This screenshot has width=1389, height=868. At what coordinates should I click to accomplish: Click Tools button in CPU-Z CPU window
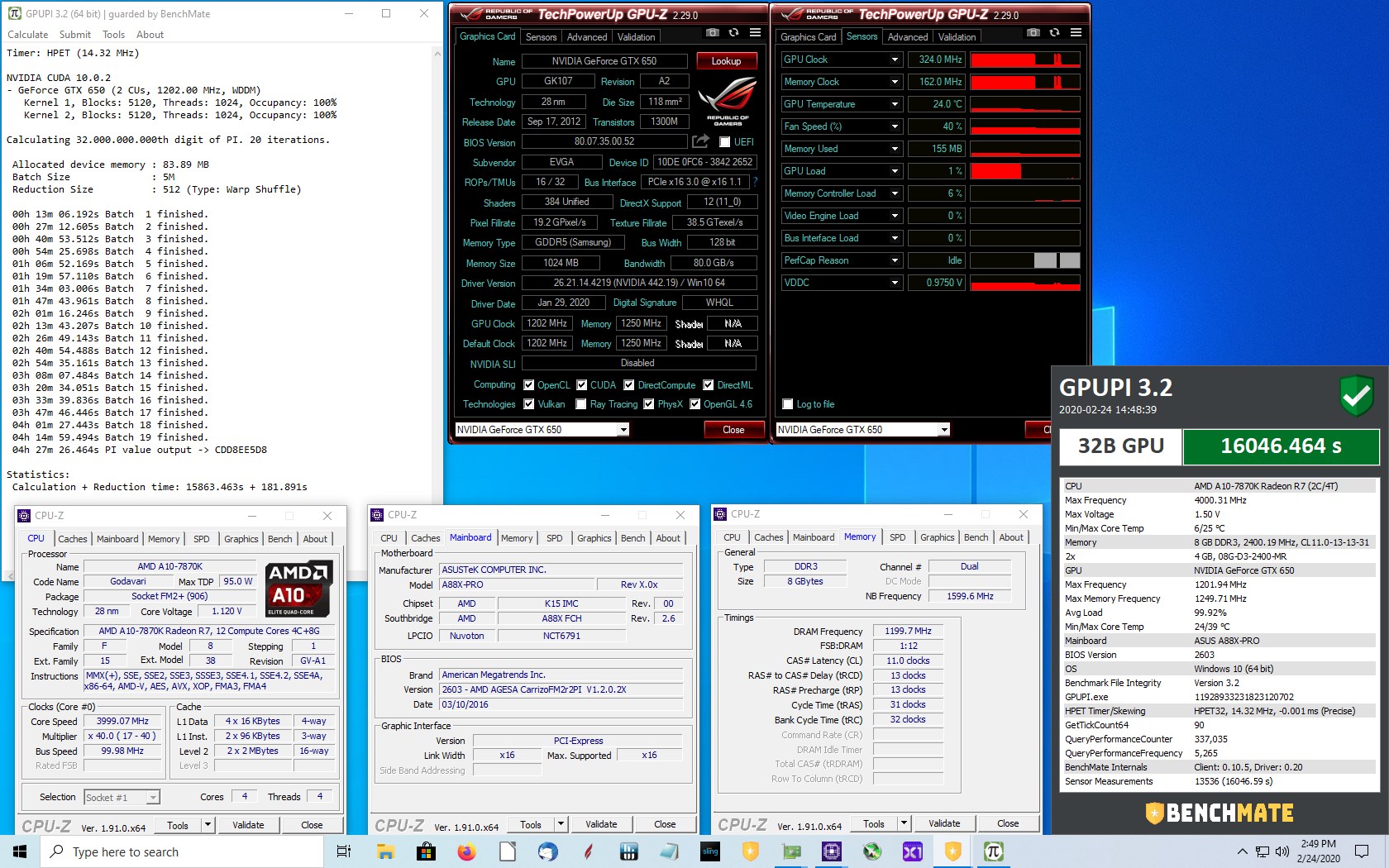pyautogui.click(x=178, y=825)
